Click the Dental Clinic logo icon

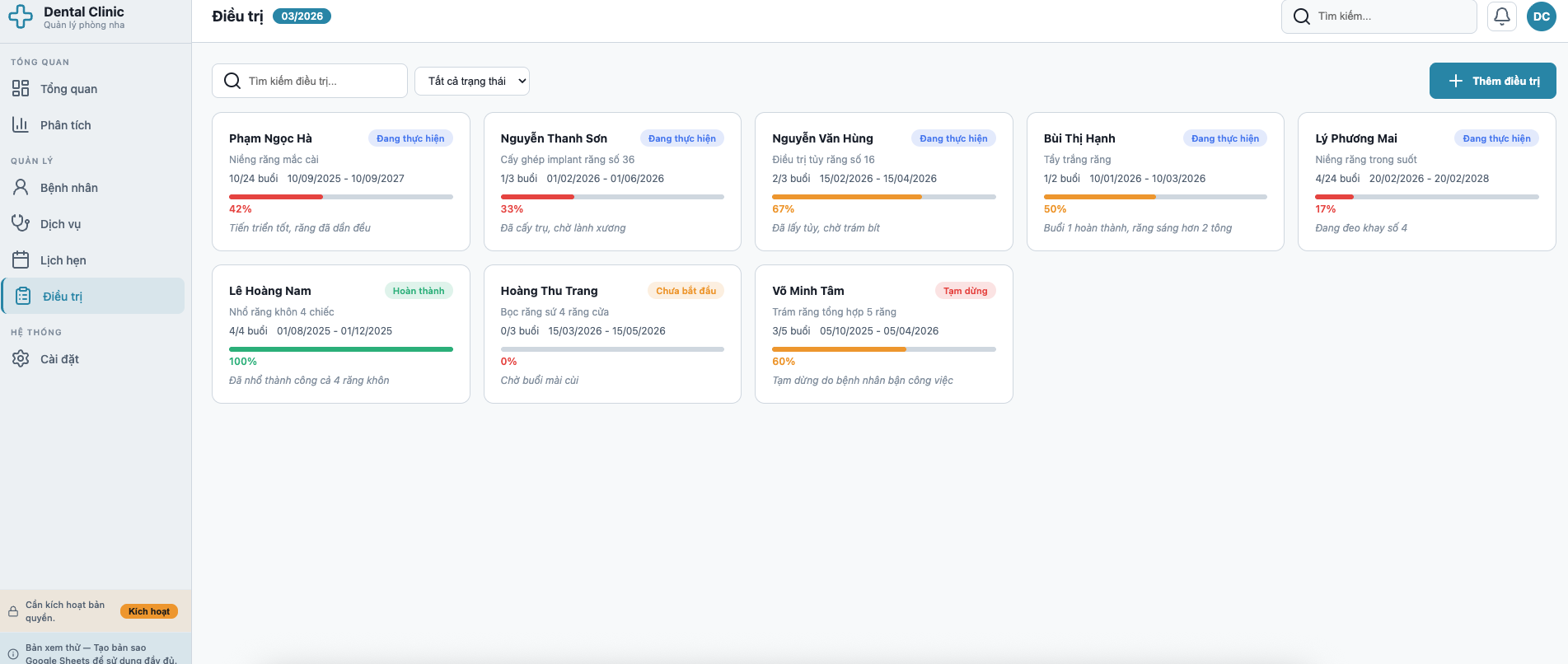click(21, 16)
